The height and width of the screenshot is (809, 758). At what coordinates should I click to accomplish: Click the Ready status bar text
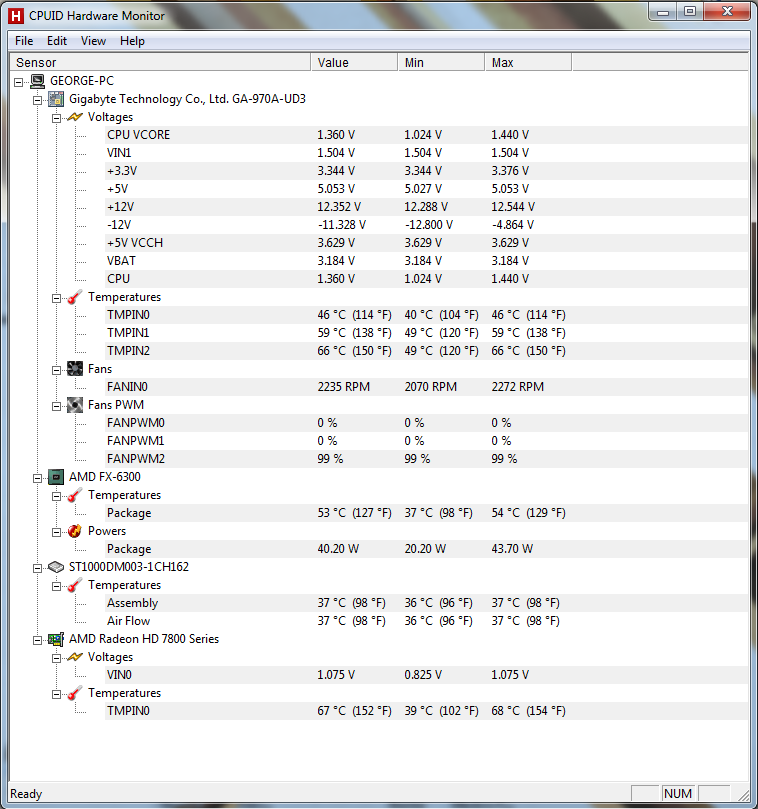[26, 794]
